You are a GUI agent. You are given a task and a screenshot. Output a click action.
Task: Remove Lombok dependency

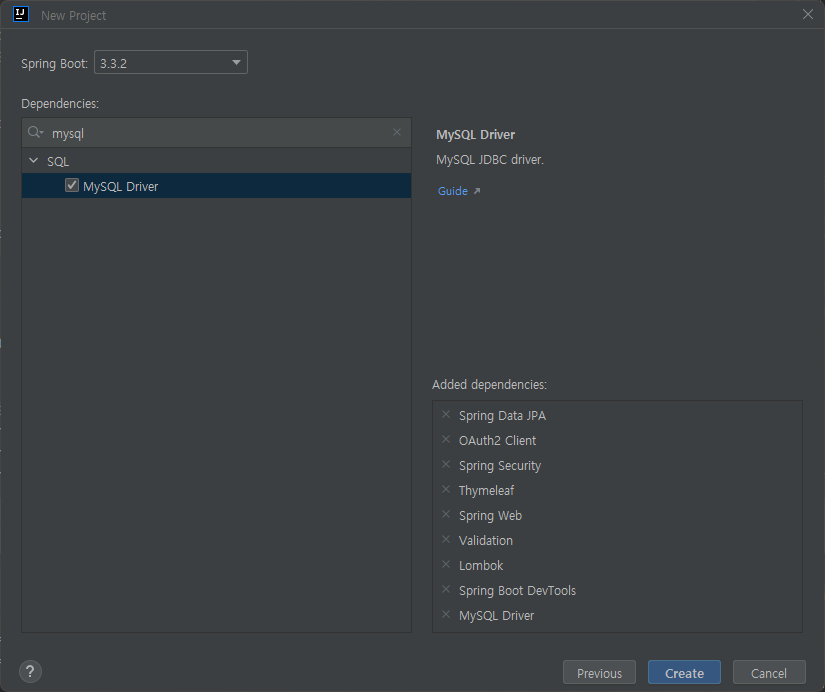point(446,565)
